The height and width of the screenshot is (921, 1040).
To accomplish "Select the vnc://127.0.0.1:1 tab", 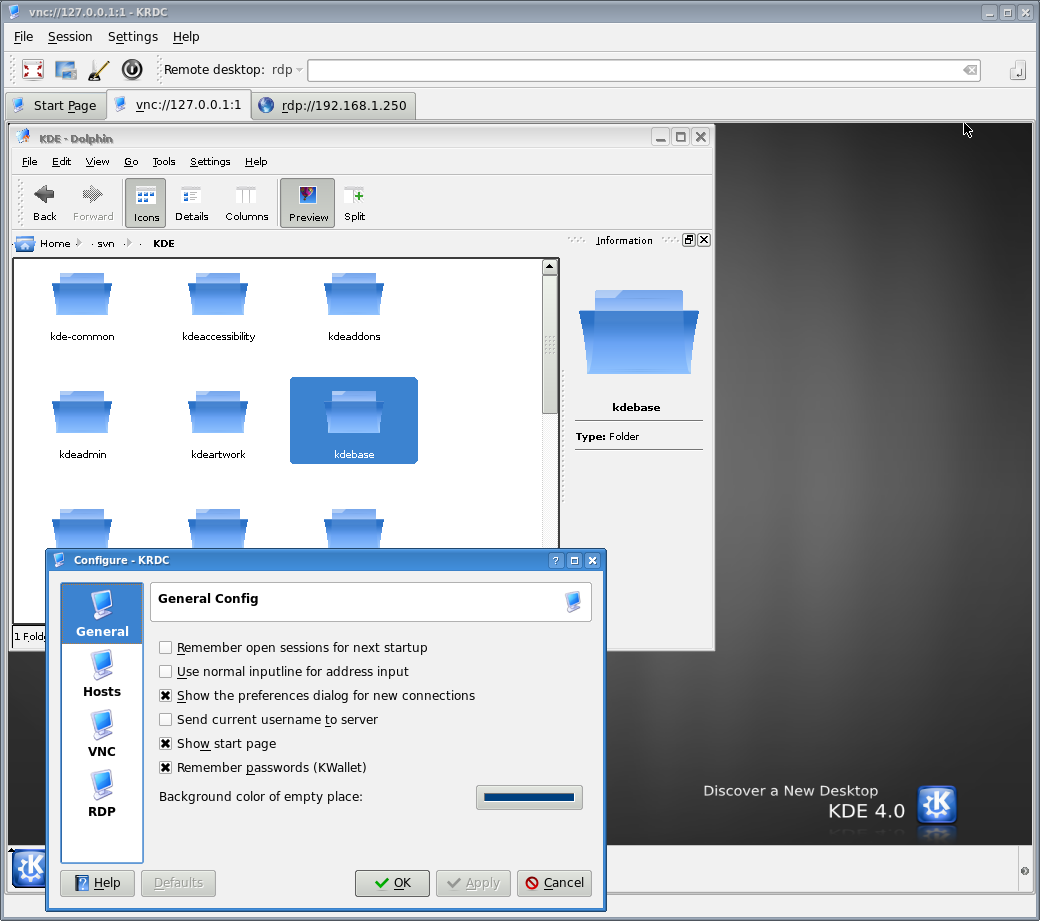I will coord(178,105).
